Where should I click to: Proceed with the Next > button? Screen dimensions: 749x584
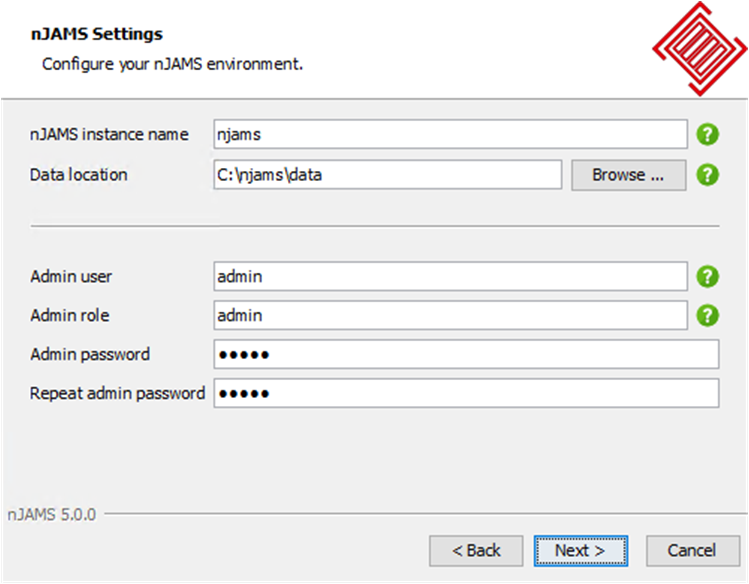tap(581, 551)
